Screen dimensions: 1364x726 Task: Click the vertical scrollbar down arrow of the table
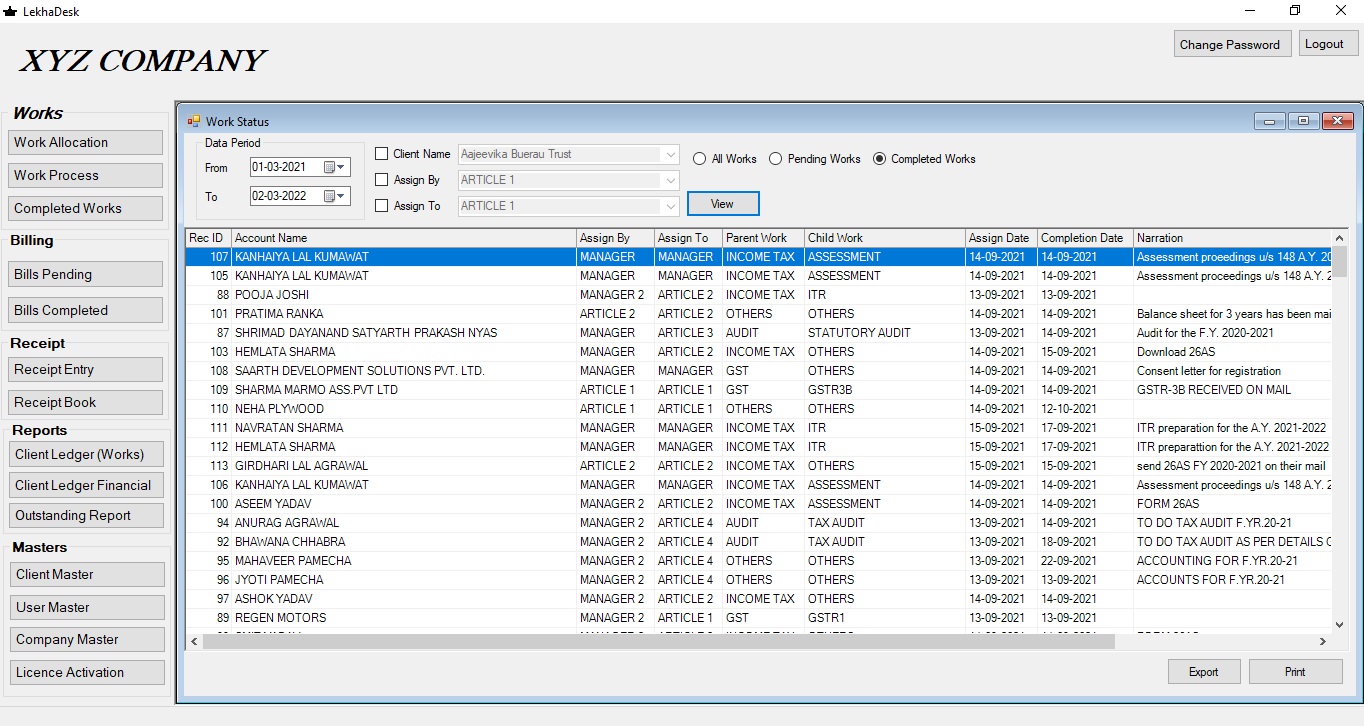1339,623
